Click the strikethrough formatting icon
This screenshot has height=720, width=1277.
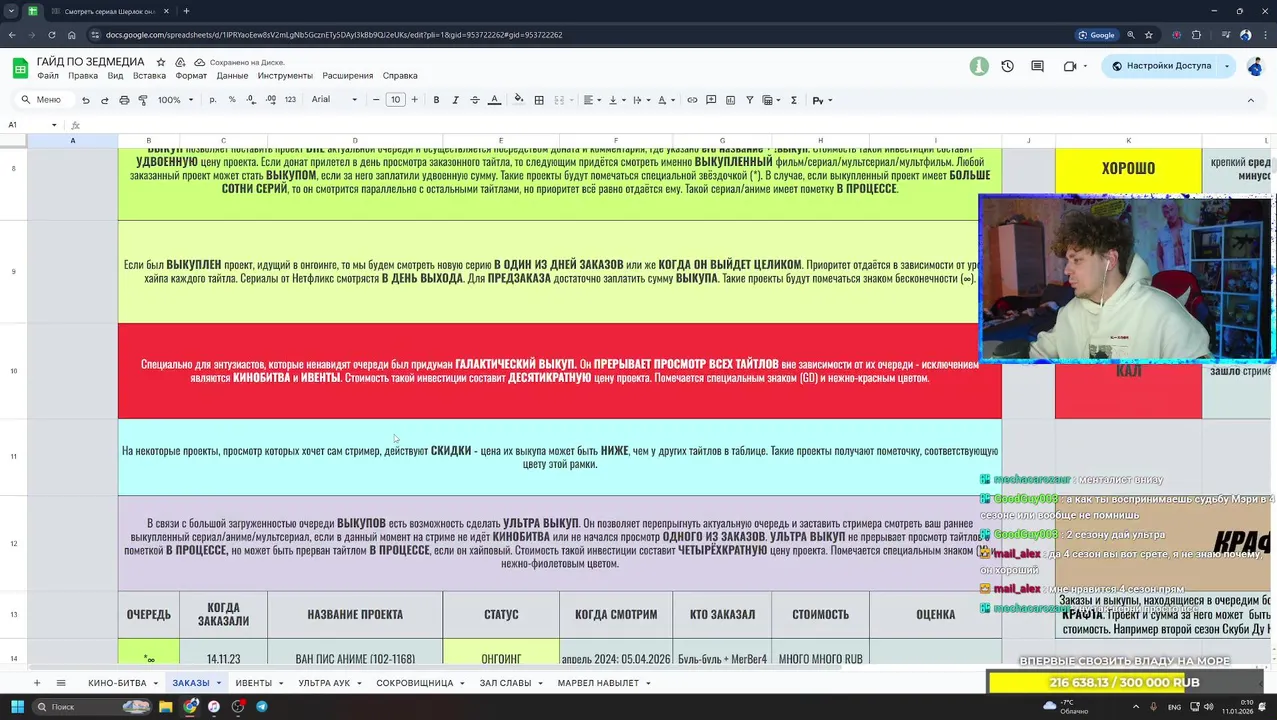point(474,100)
